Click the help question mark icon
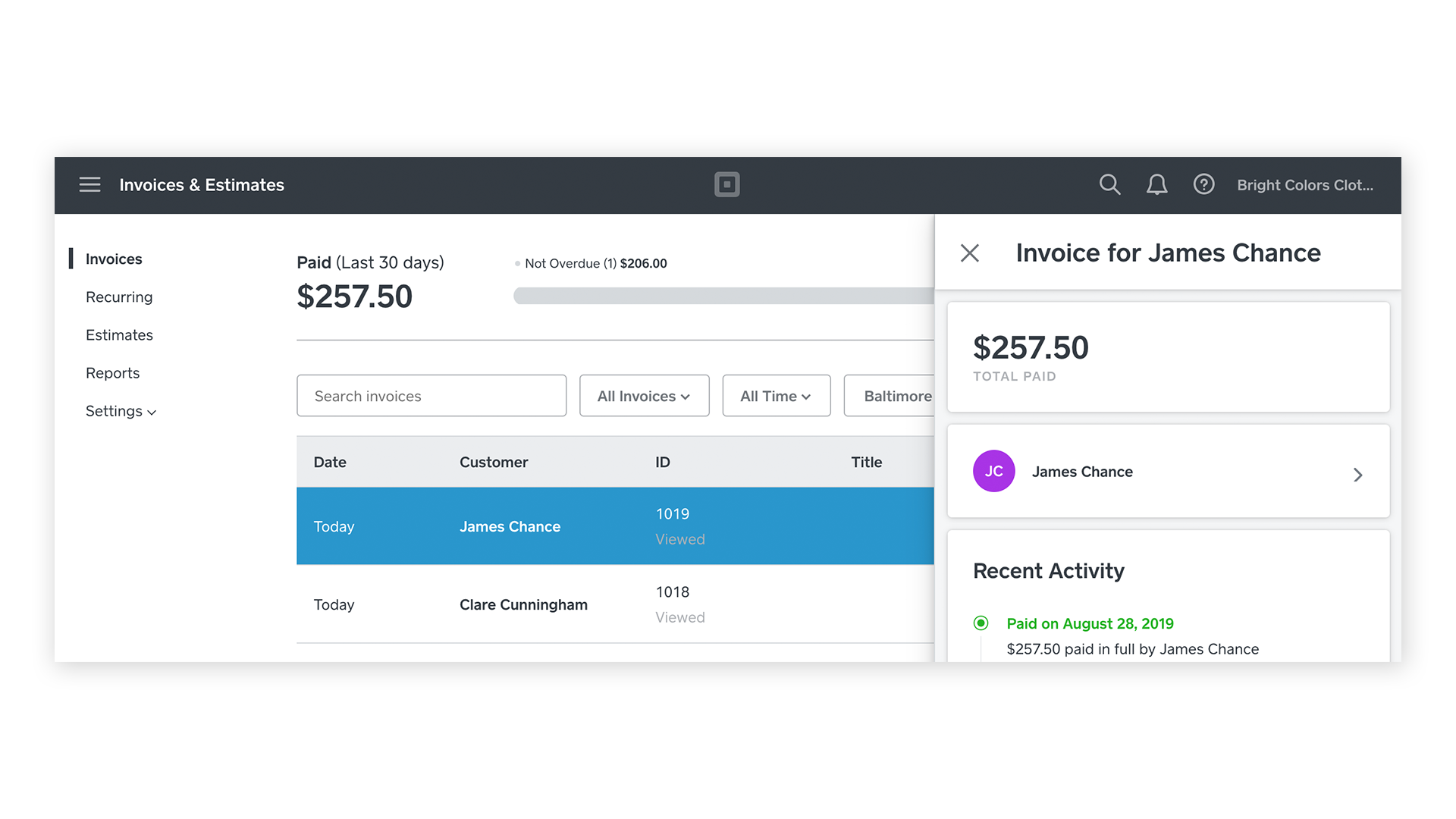Image resolution: width=1456 pixels, height=819 pixels. click(1203, 184)
